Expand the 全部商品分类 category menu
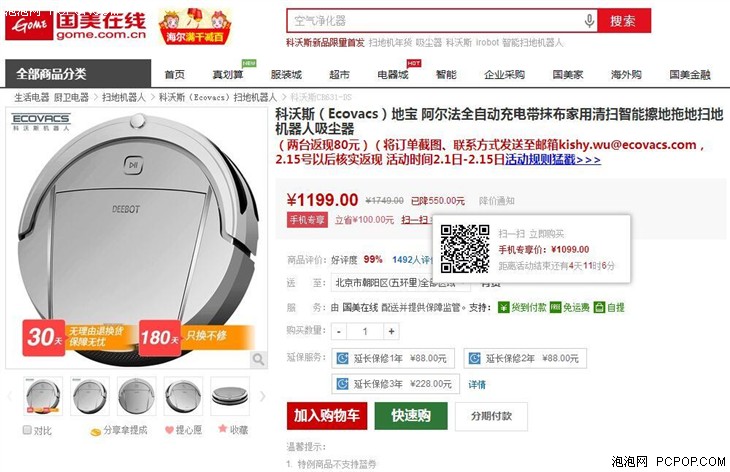This screenshot has height=472, width=730. tap(78, 74)
